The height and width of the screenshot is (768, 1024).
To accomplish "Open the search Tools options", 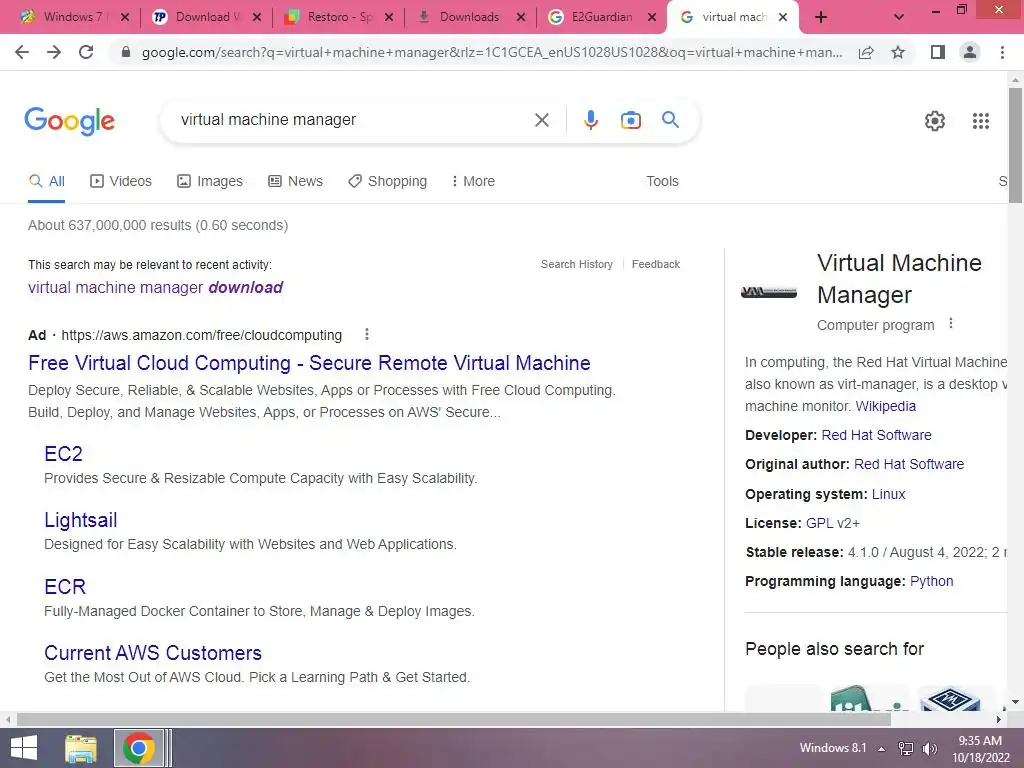I will point(662,182).
